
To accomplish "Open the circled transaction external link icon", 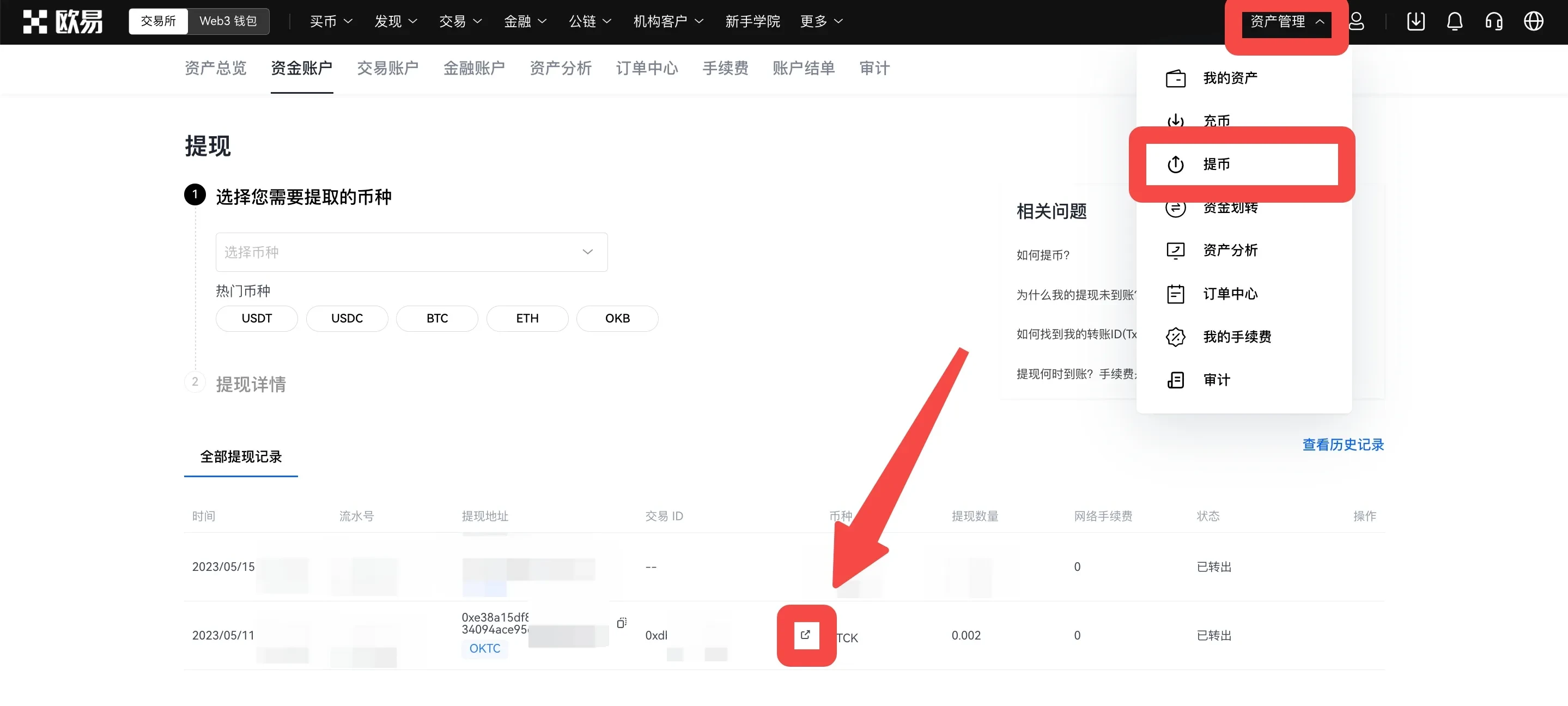I will tap(805, 635).
